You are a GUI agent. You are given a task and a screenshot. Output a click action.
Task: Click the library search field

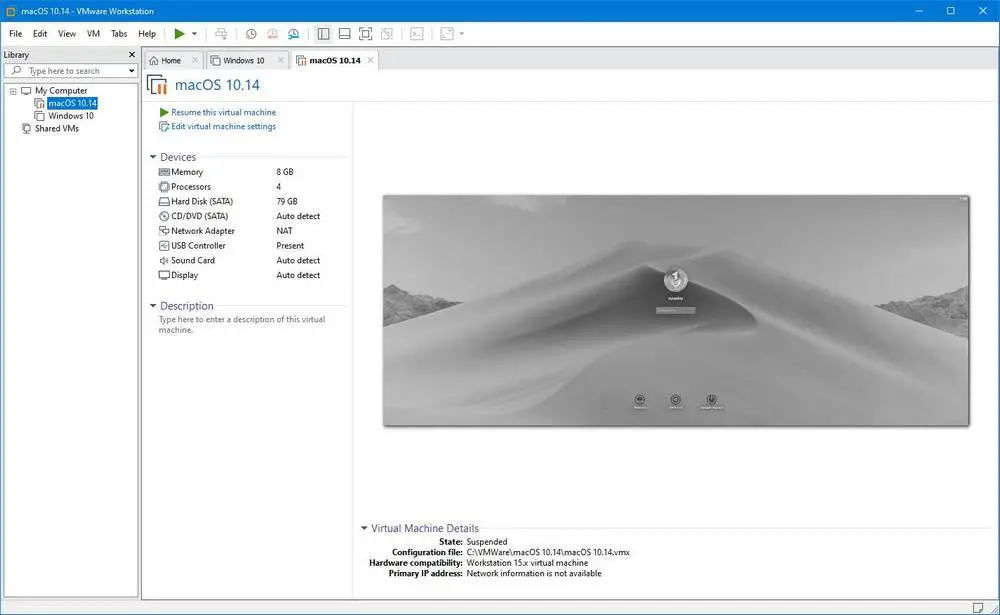(70, 71)
